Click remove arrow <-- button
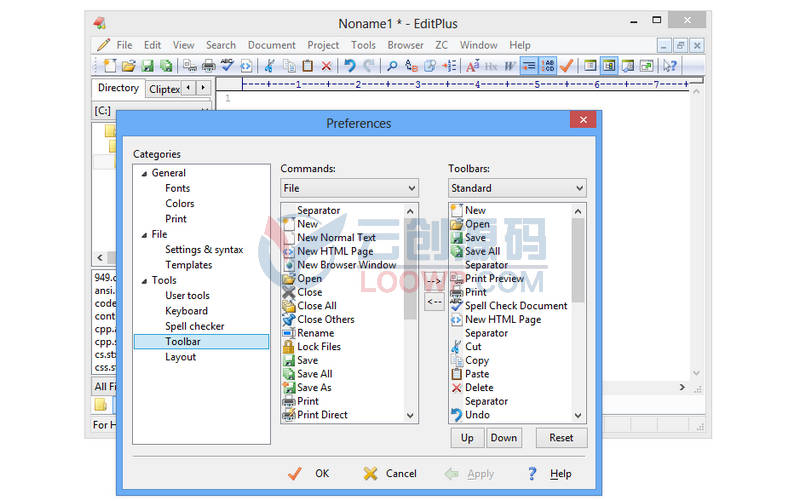This screenshot has width=800, height=501. point(434,302)
